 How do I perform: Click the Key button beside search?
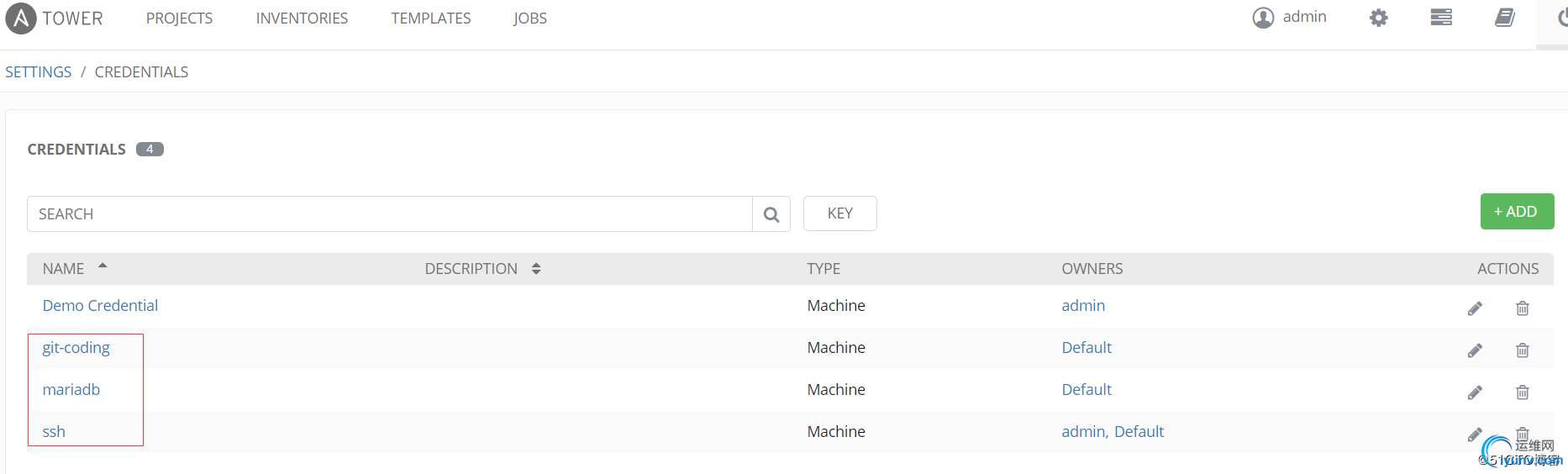839,213
